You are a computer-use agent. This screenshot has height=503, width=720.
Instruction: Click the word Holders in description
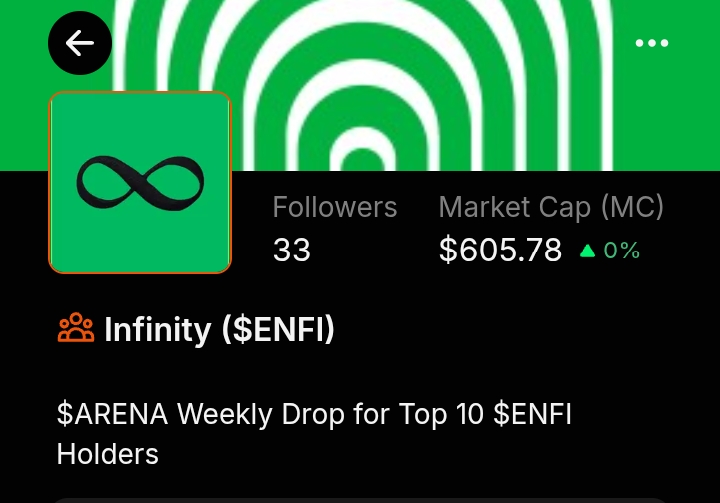(x=108, y=453)
